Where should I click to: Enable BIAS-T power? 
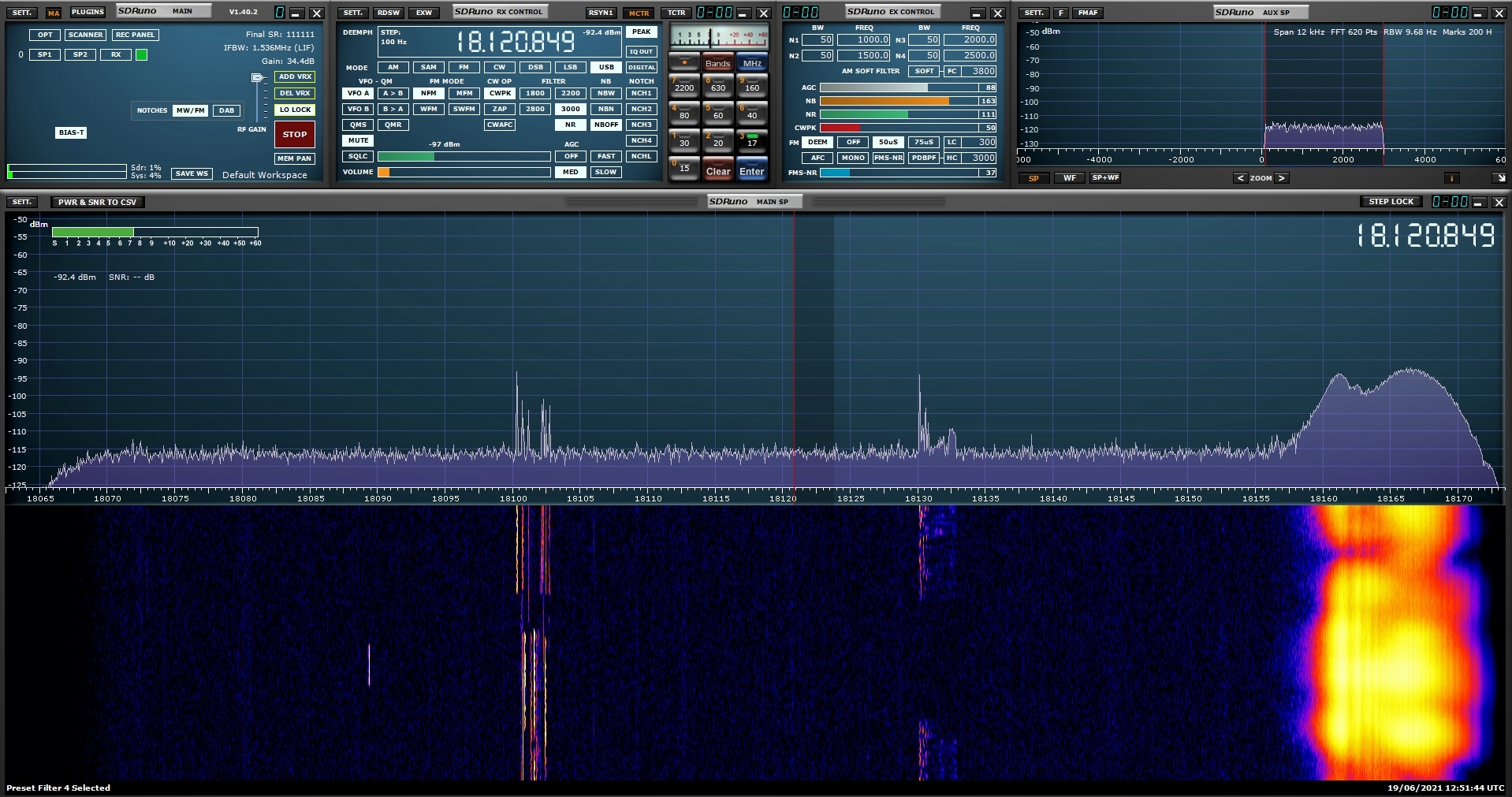click(71, 132)
